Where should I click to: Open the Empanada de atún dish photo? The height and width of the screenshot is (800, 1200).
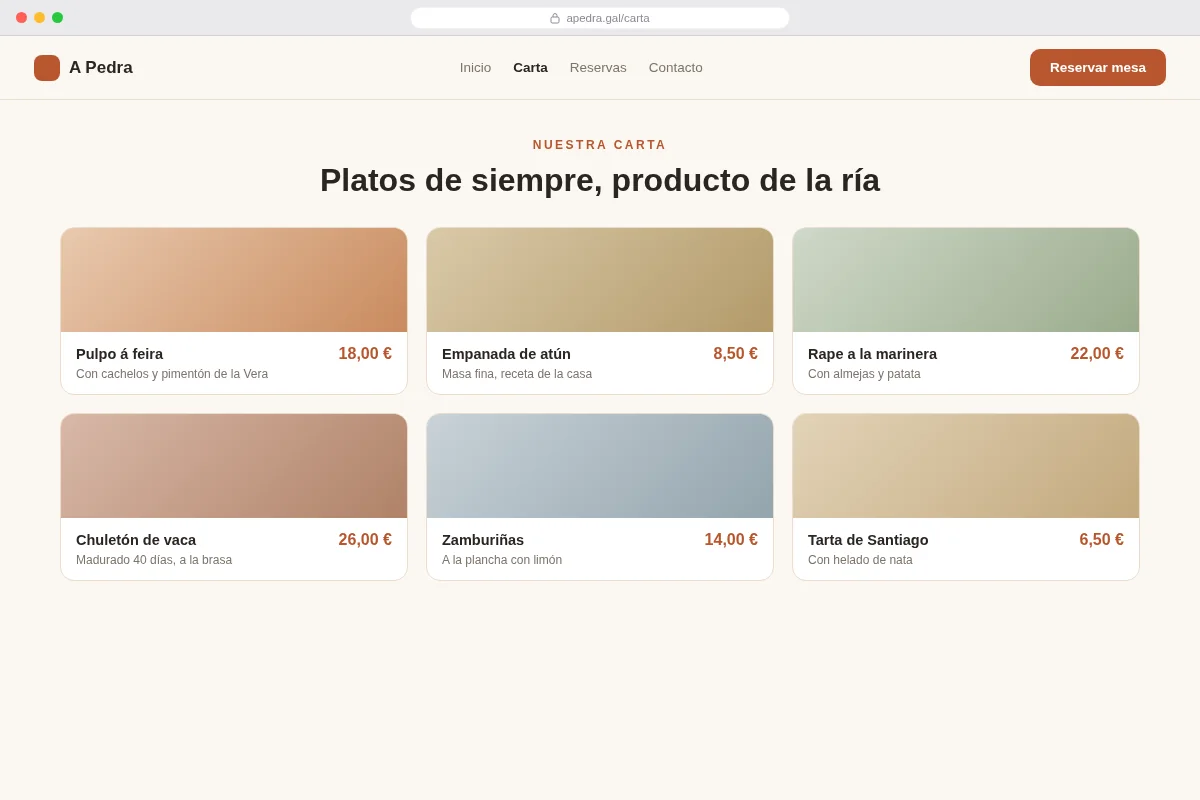(600, 280)
